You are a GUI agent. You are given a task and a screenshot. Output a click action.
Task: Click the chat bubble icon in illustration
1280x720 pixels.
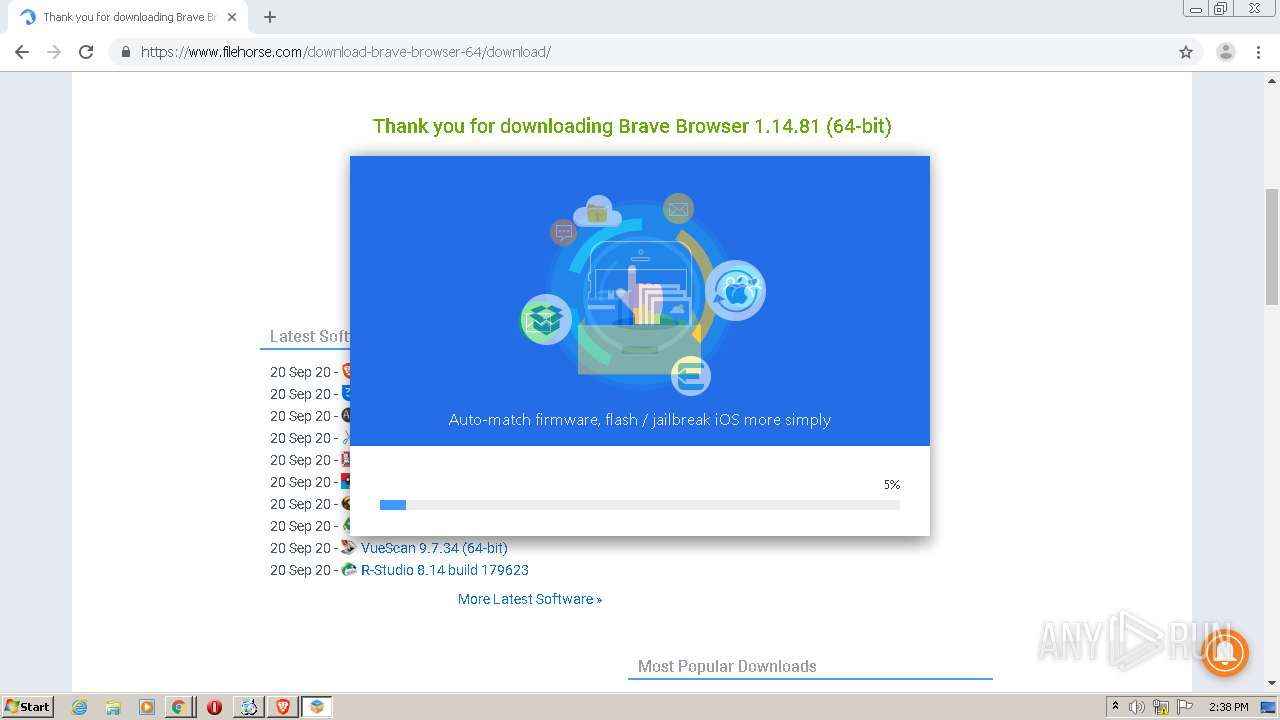(564, 233)
